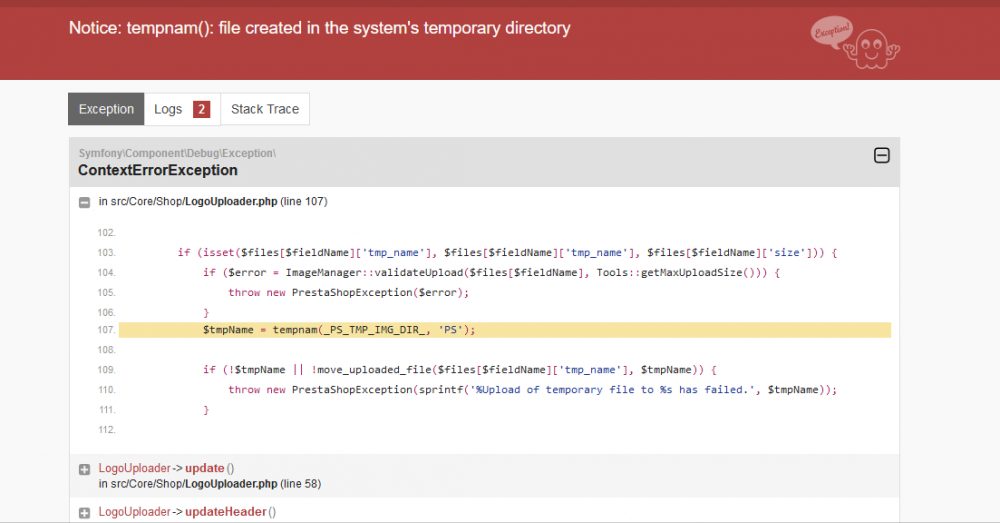1000x523 pixels.
Task: Click the ImageManager::validateUpload code line
Action: (490, 272)
